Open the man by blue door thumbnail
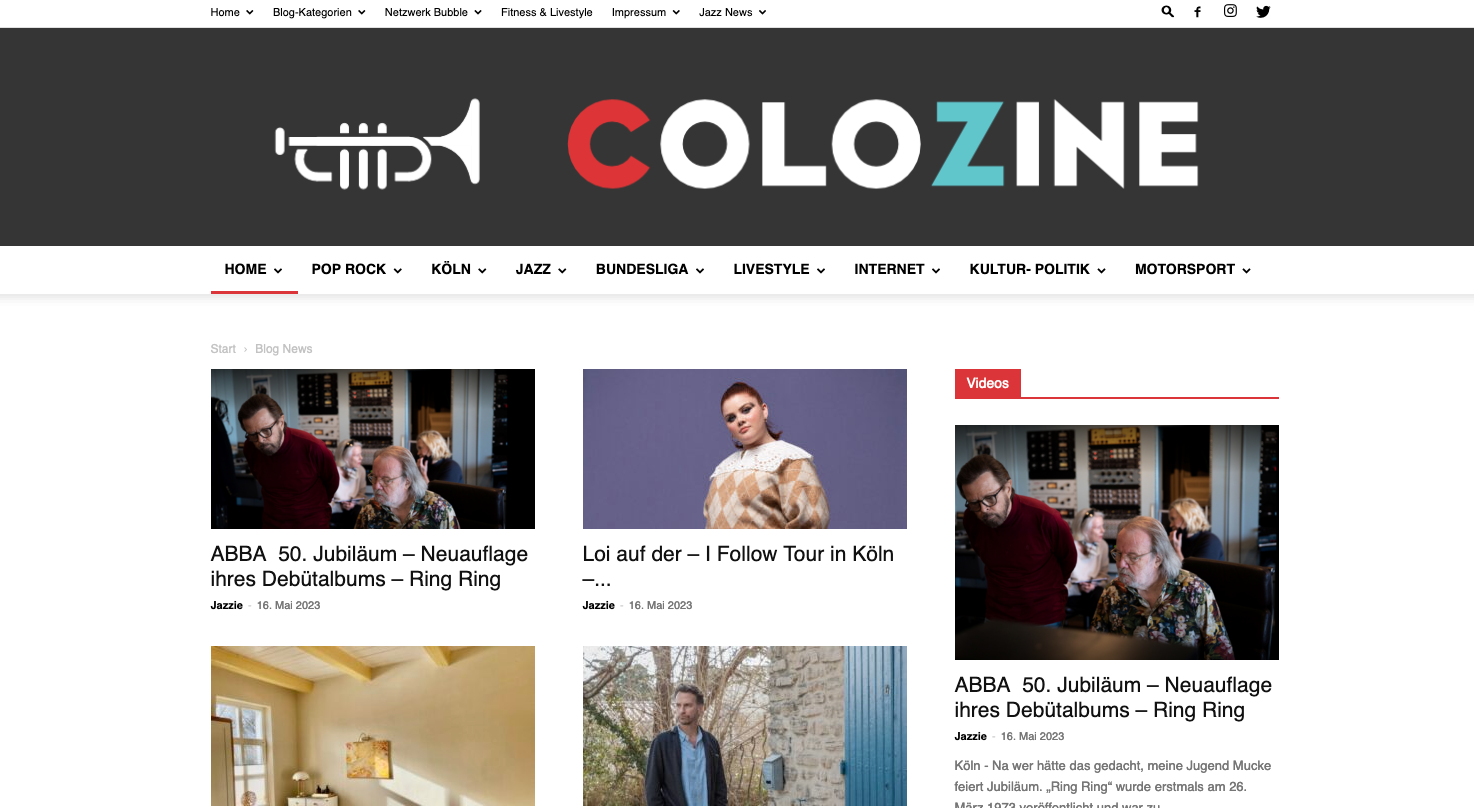This screenshot has width=1474, height=808. pos(745,726)
